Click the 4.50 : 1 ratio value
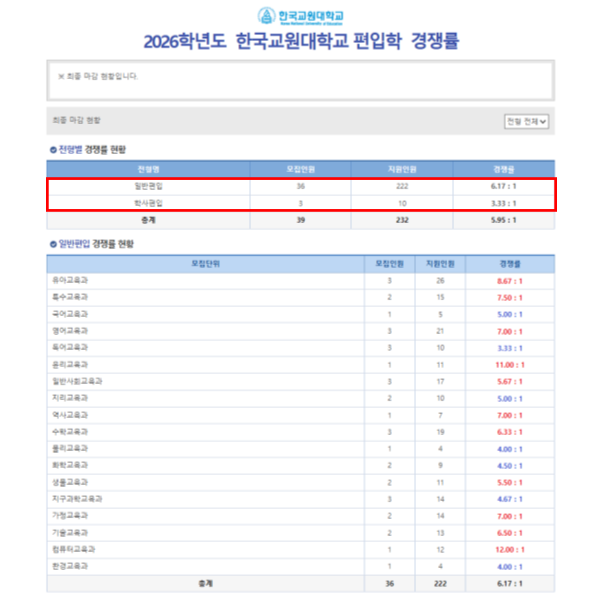The height and width of the screenshot is (600, 600). tap(510, 466)
